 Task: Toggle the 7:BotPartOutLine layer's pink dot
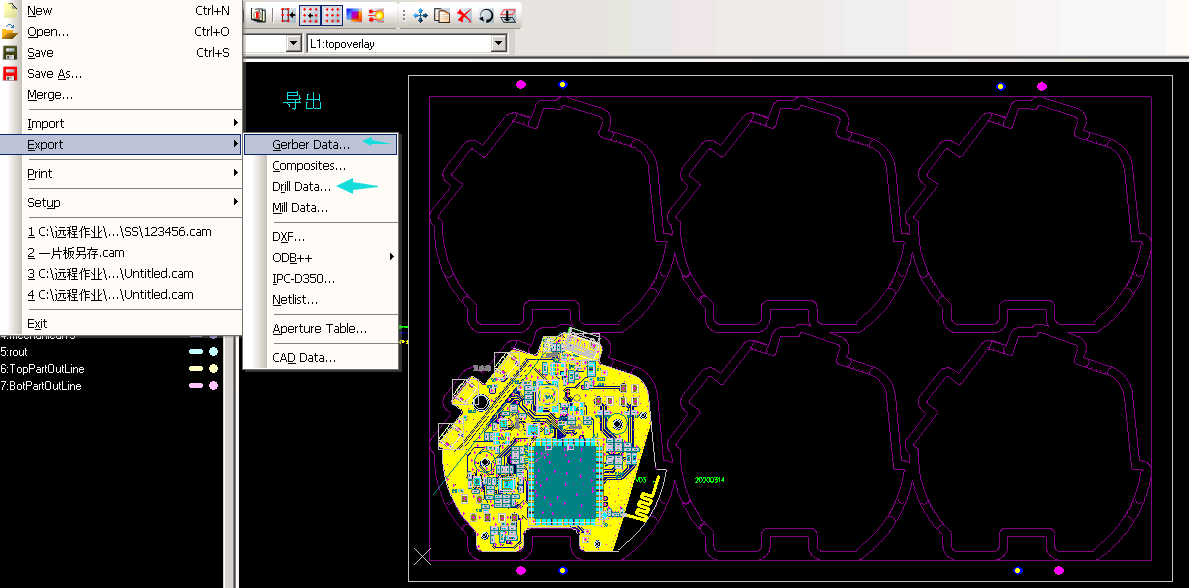click(213, 386)
